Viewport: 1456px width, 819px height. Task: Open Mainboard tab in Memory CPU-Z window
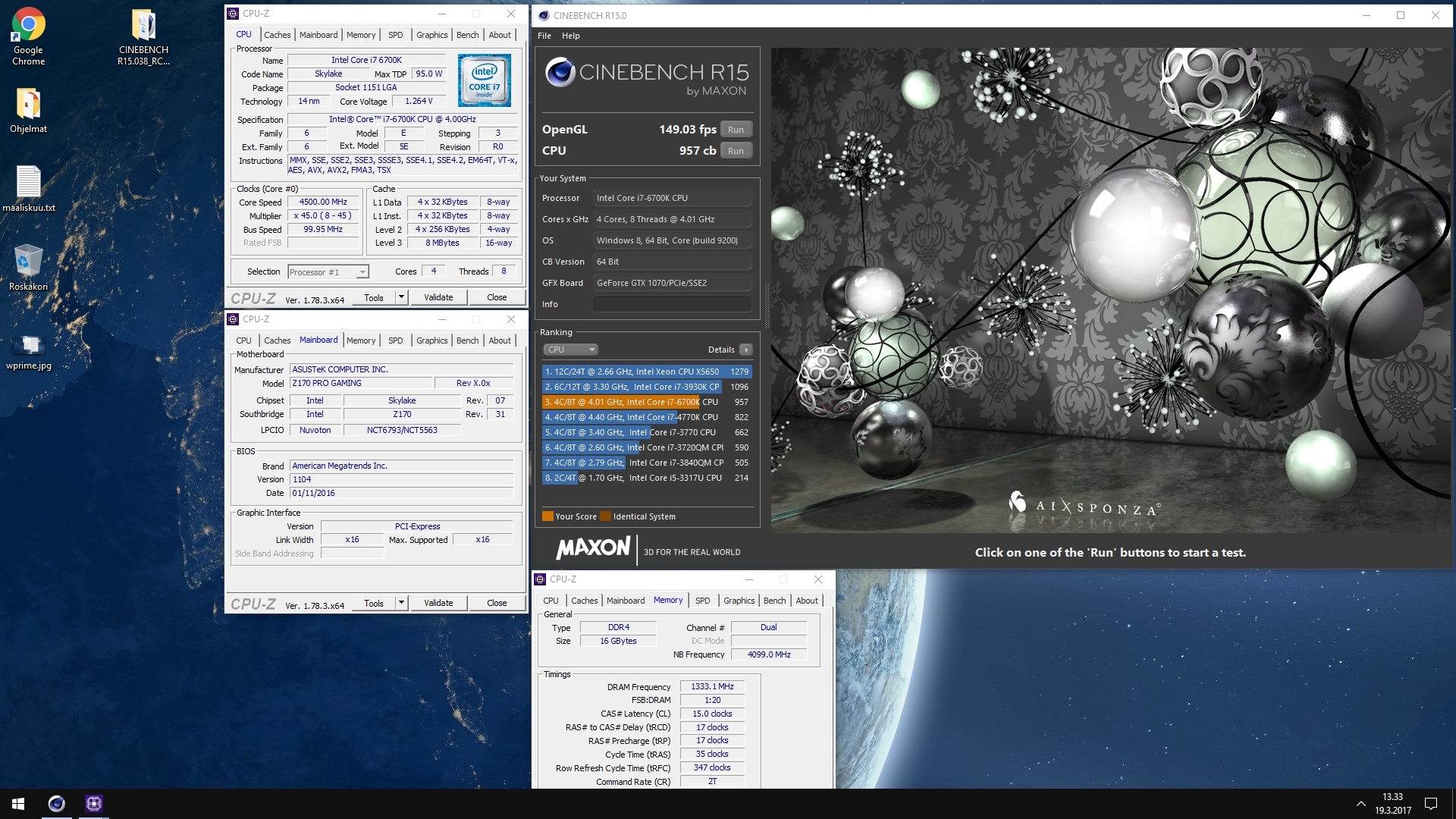pos(626,601)
